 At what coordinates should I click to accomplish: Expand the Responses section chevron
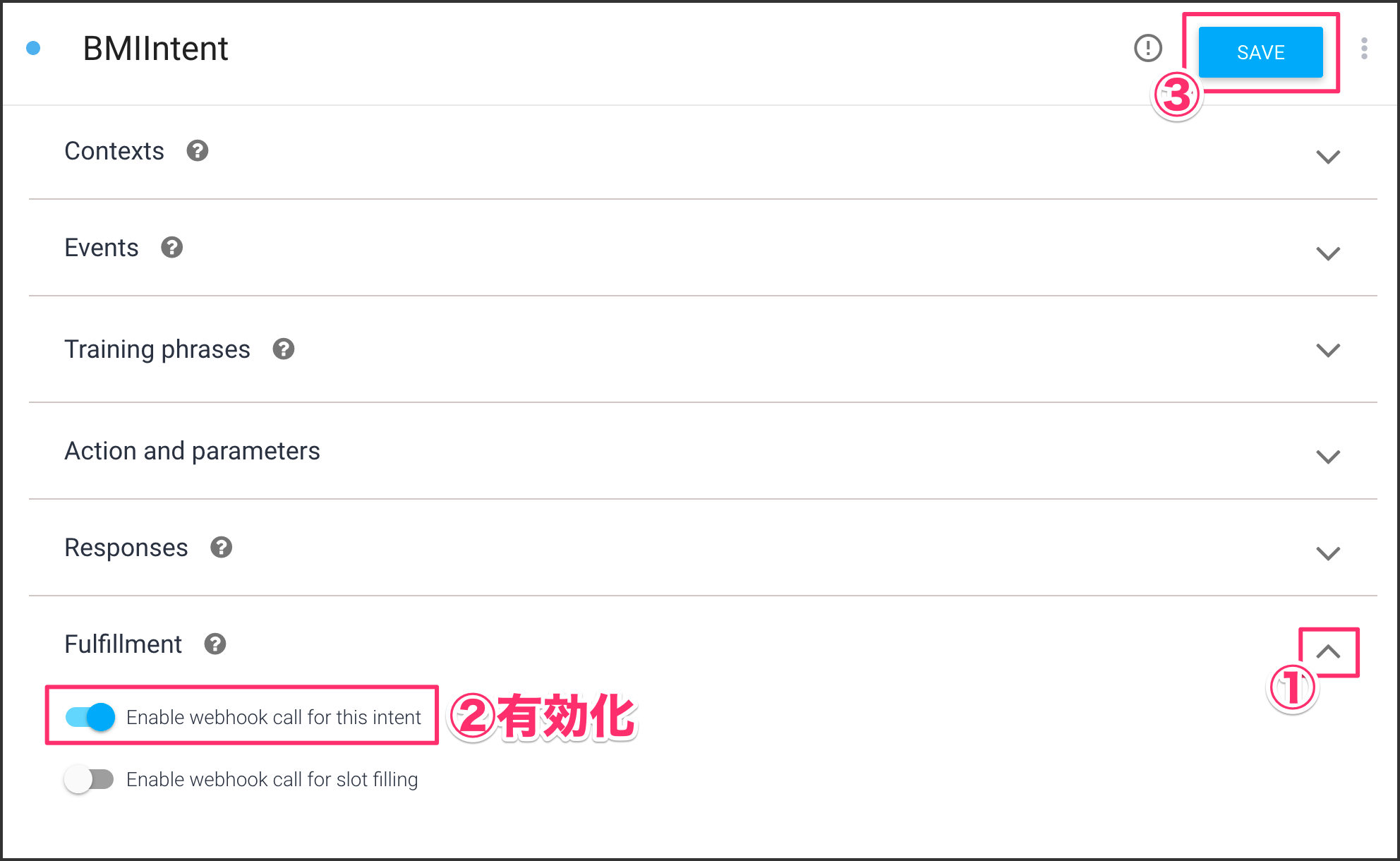(x=1328, y=553)
